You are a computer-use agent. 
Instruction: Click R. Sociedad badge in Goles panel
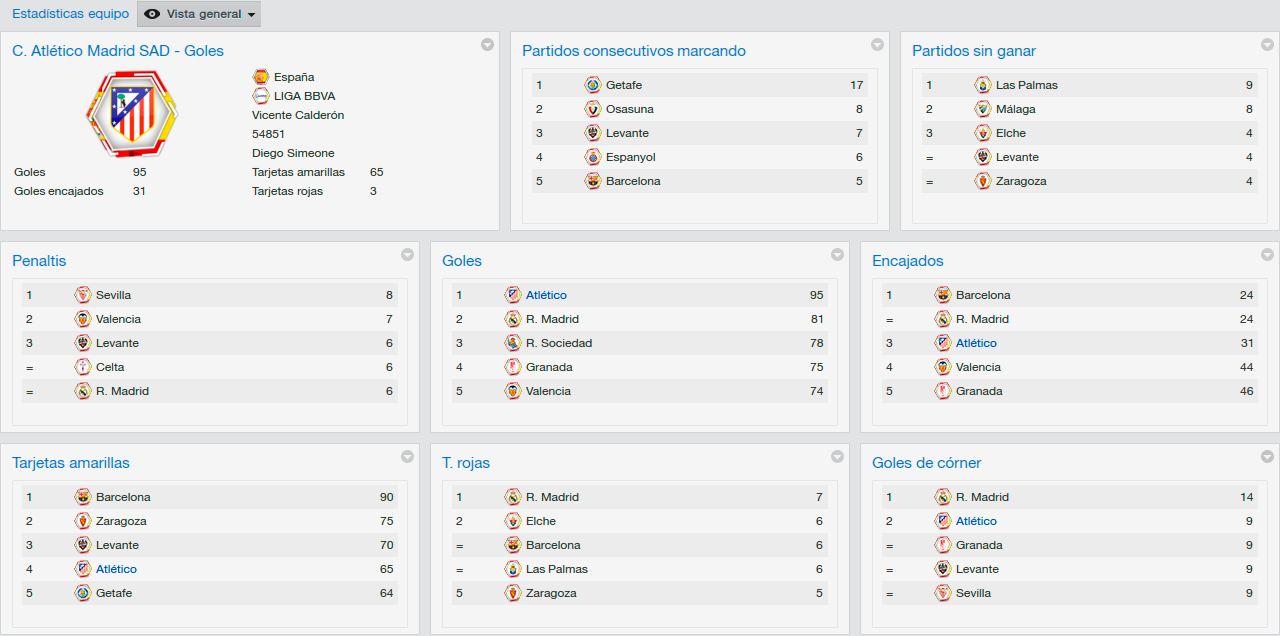click(x=513, y=343)
